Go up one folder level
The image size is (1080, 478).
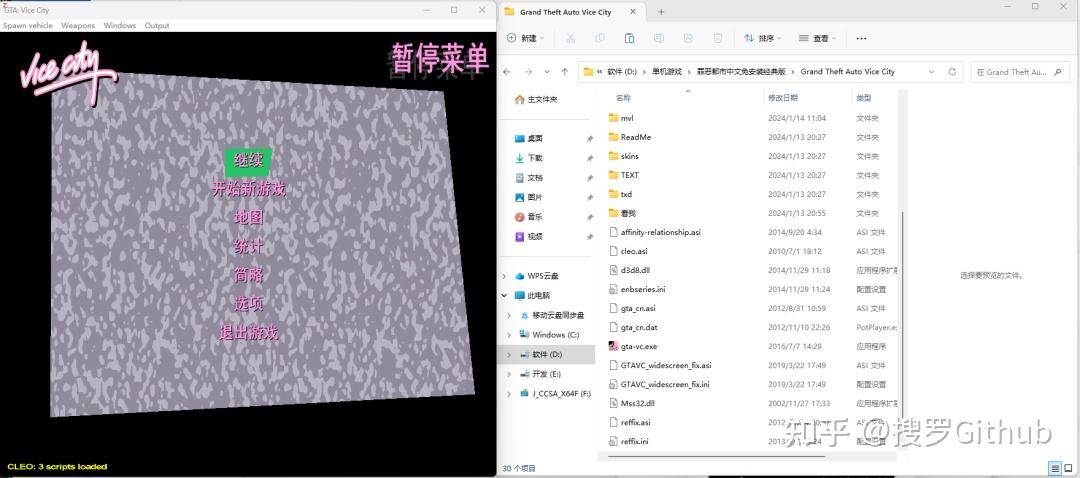pos(565,72)
